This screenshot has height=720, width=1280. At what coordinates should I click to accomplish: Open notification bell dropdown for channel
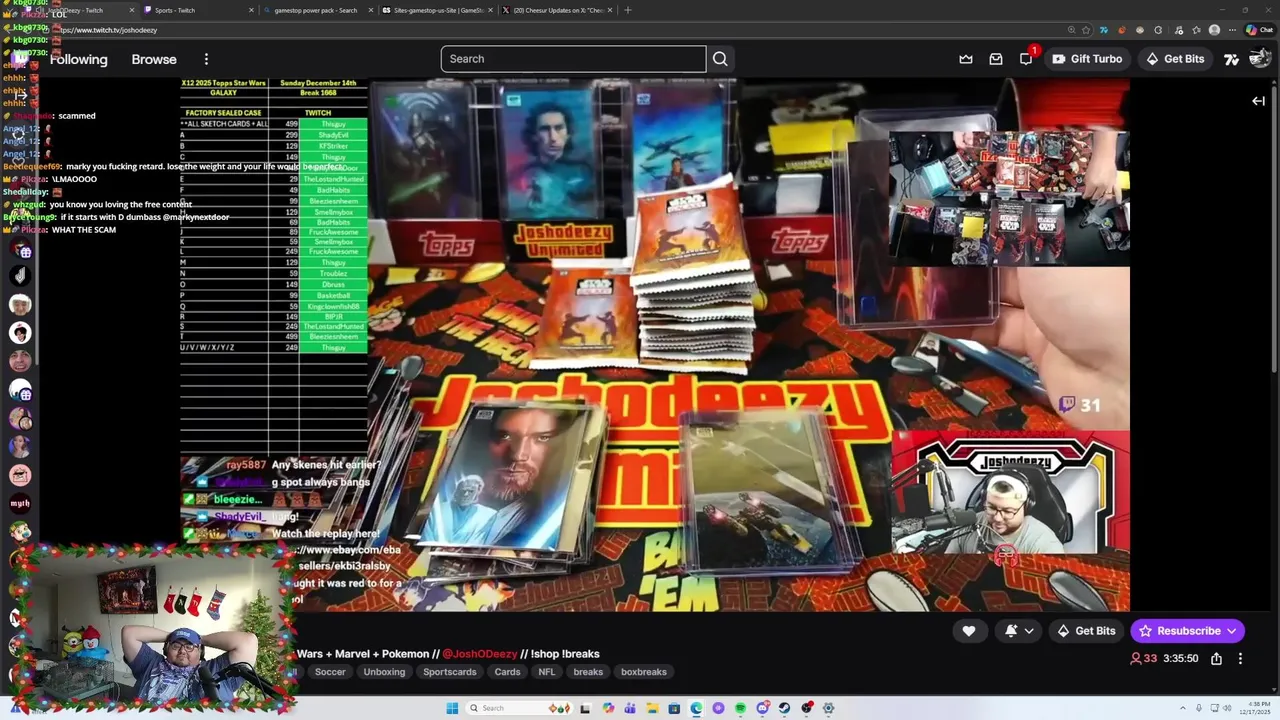click(x=1018, y=630)
